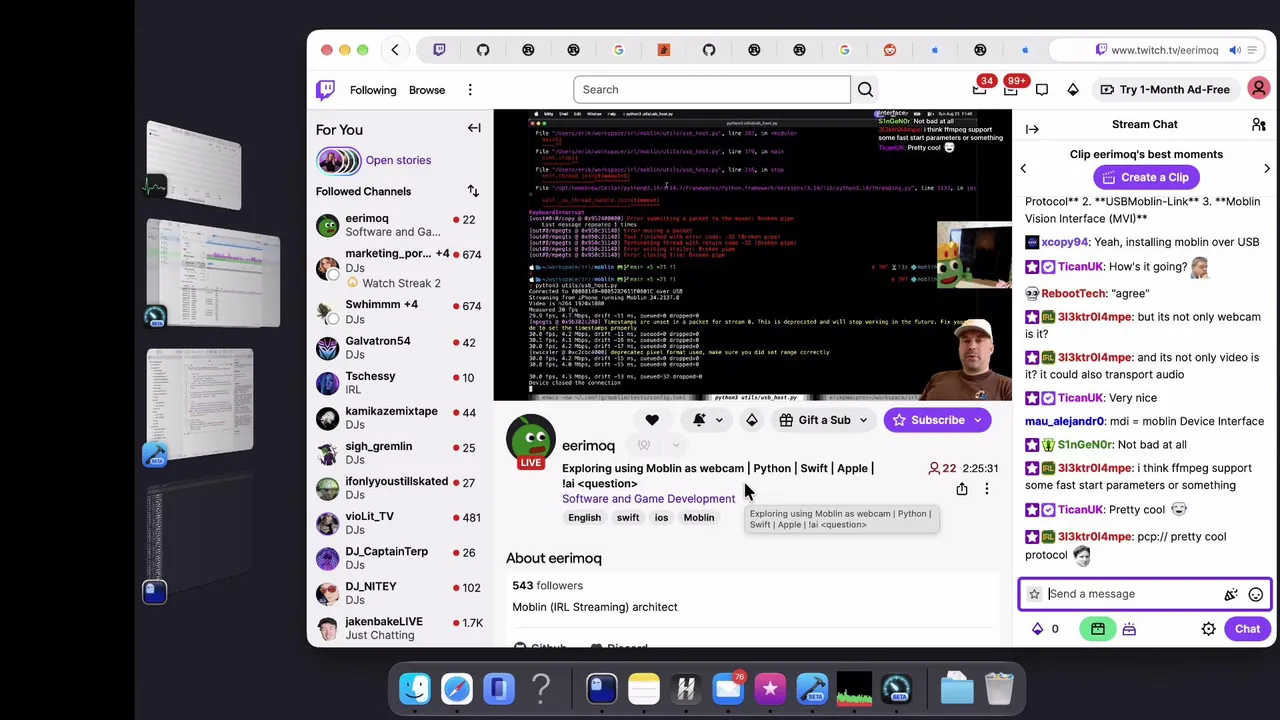The width and height of the screenshot is (1280, 720).
Task: Collapse the For You sidebar
Action: pos(474,128)
